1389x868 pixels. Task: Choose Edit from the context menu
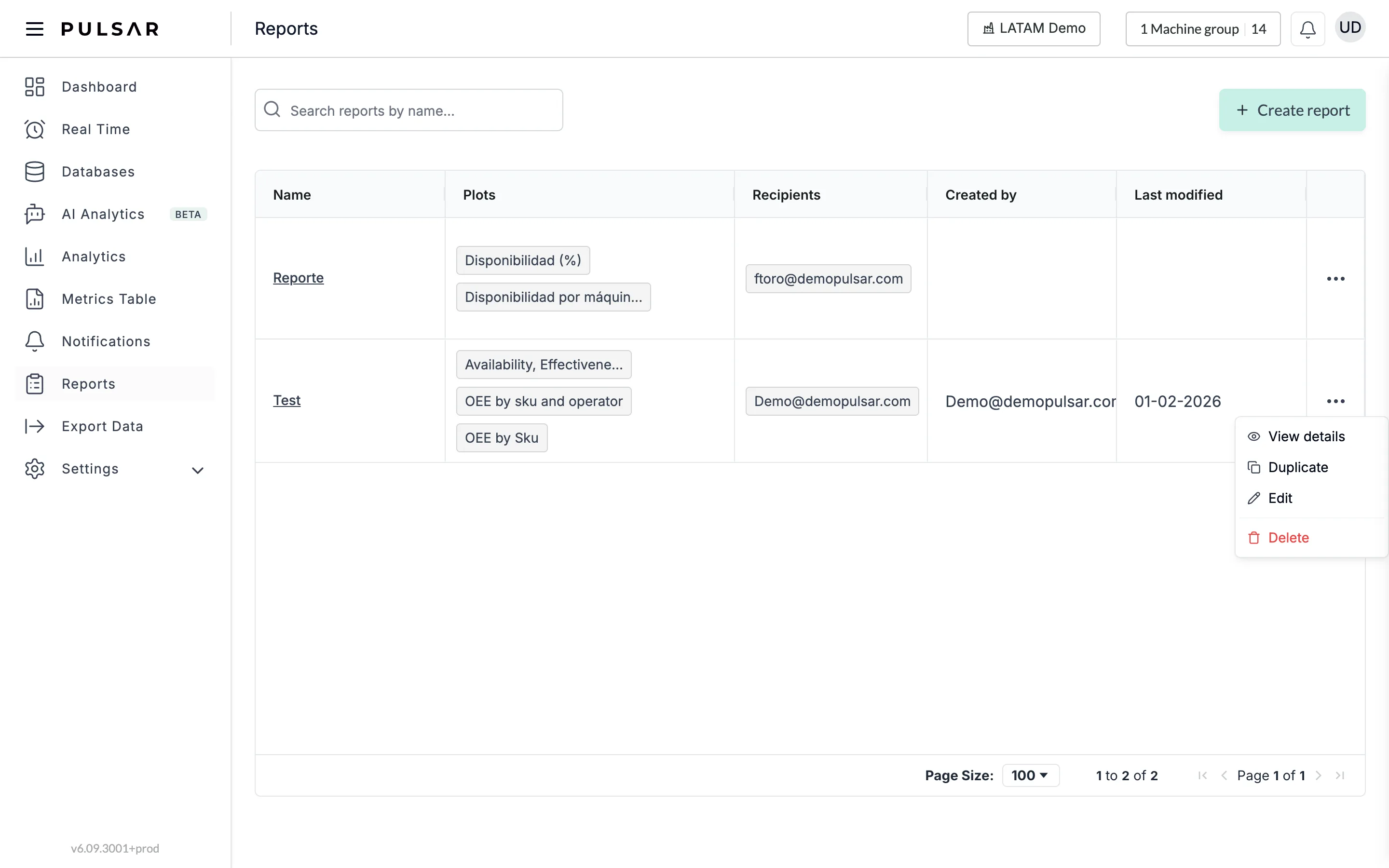[x=1311, y=498]
